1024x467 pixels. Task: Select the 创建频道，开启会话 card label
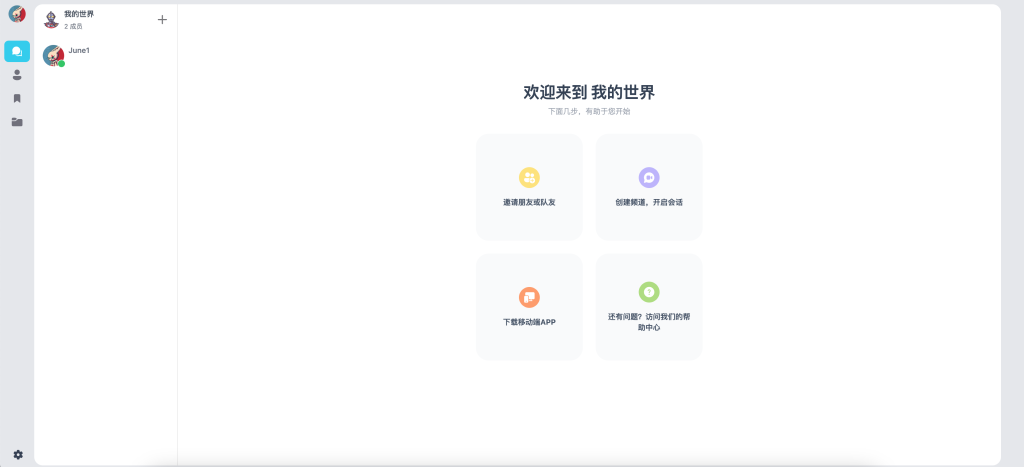coord(649,202)
